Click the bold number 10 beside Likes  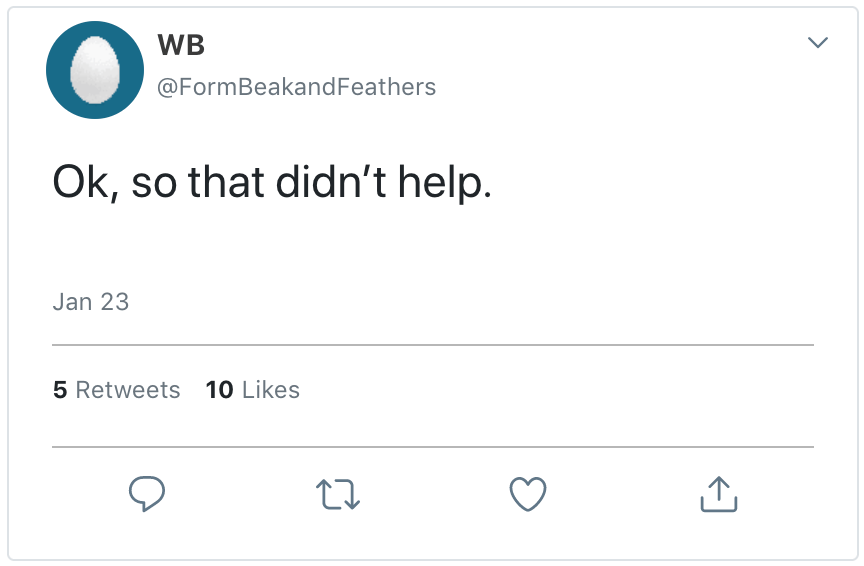219,390
